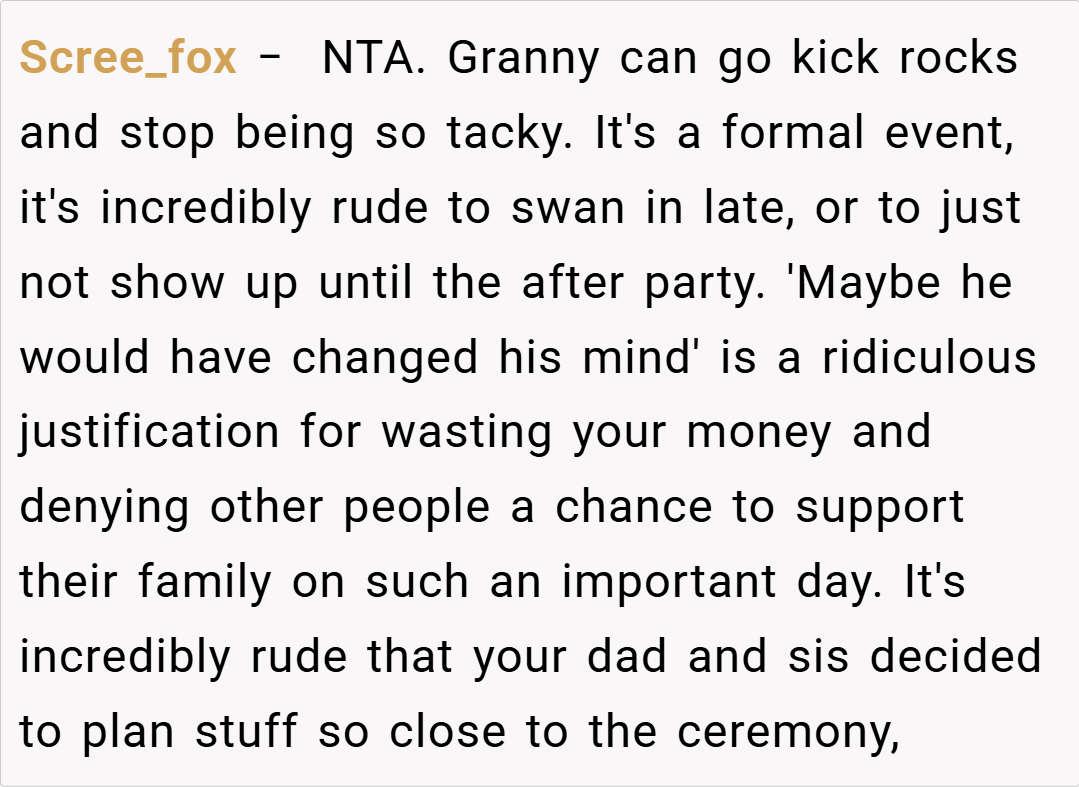Viewport: 1079px width, 787px height.
Task: Click the word "money" in the comment
Action: coord(759,432)
